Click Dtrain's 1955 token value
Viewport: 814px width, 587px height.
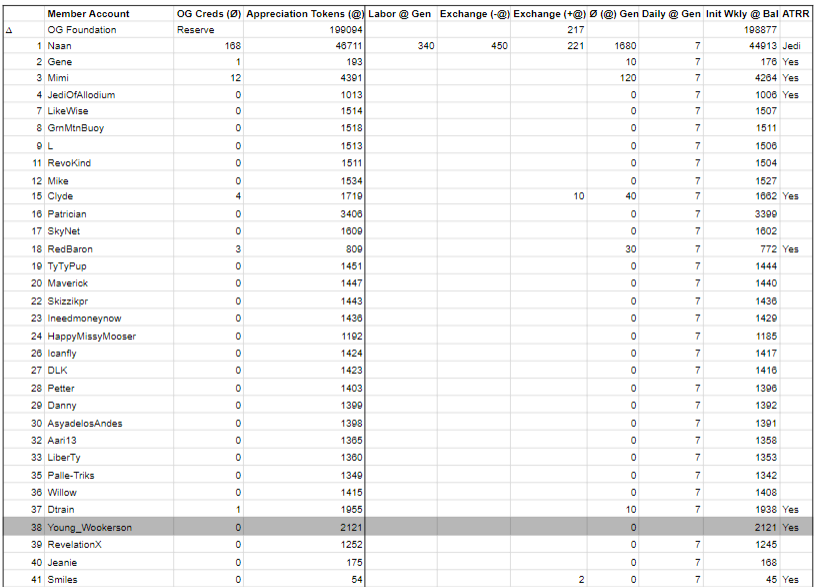pos(351,510)
